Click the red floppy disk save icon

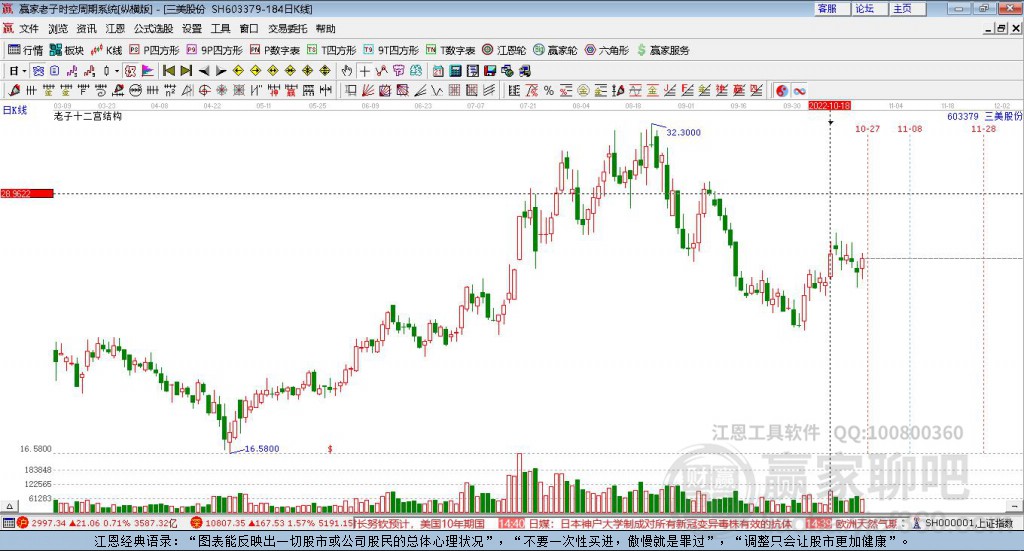point(490,71)
